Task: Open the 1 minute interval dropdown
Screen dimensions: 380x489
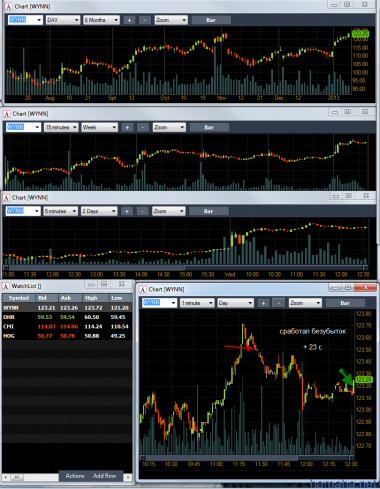Action: click(197, 303)
